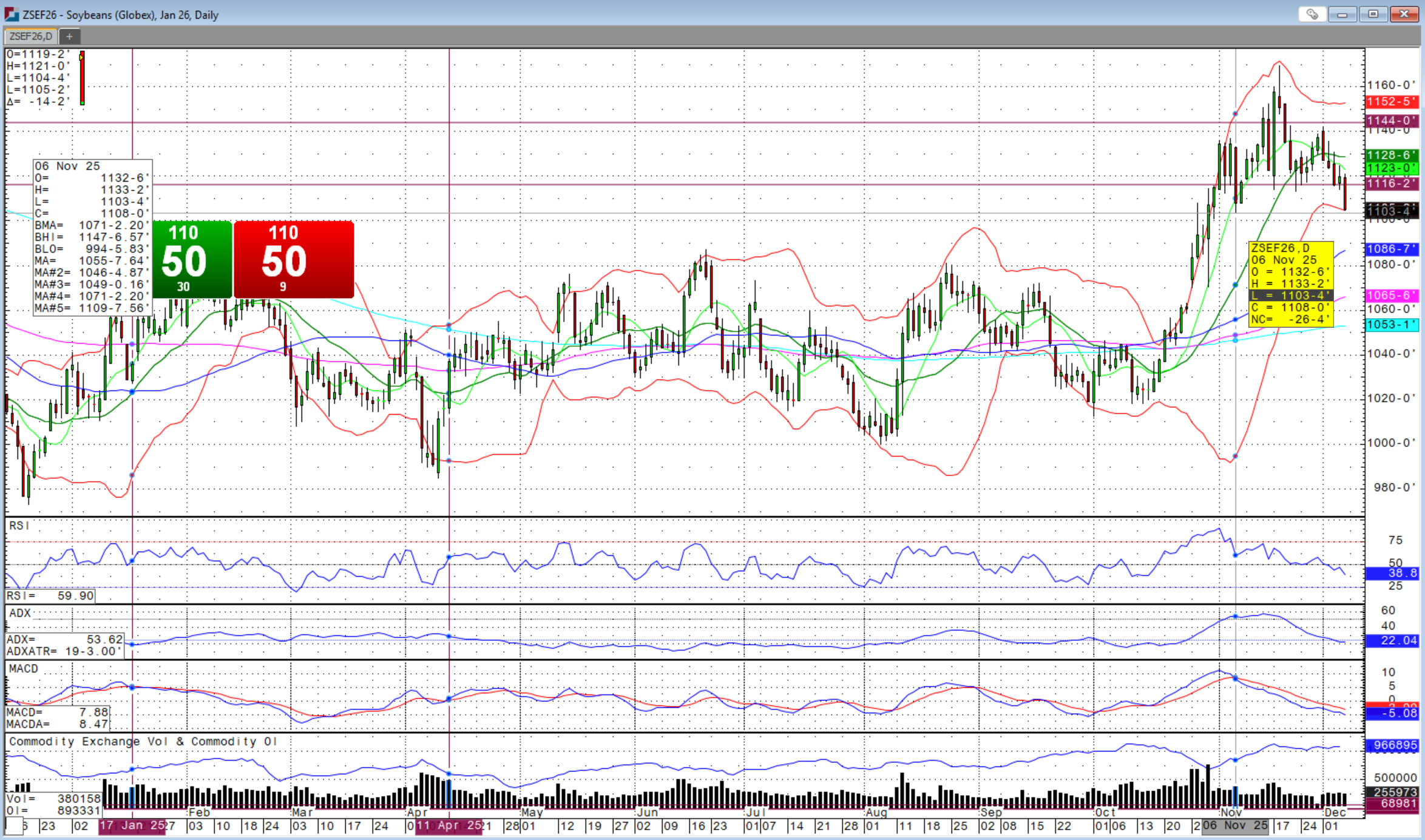Close the ZSEF26 chart window

tap(1404, 15)
